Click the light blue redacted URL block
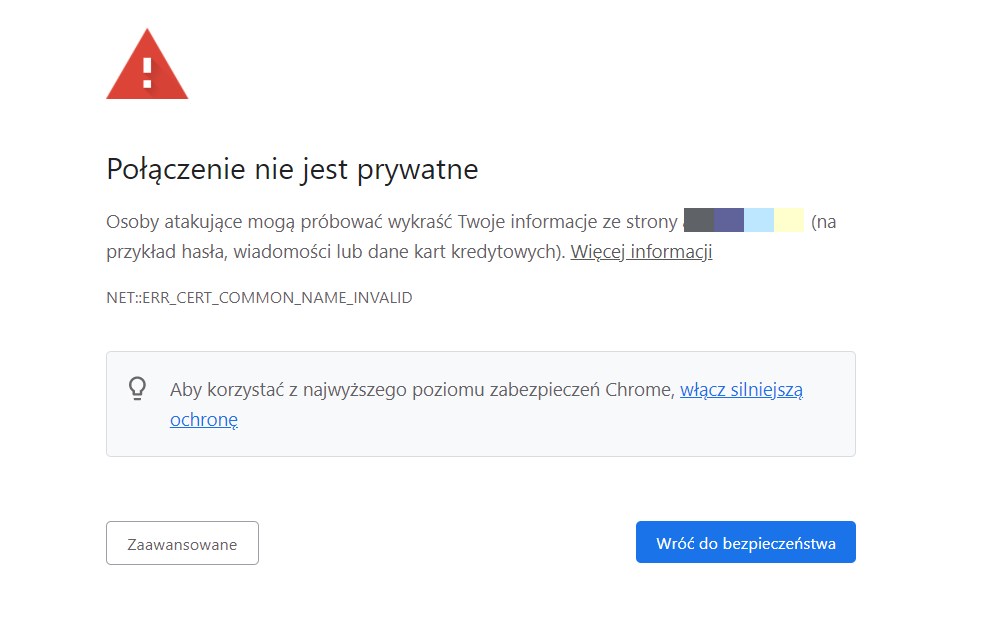This screenshot has height=635, width=984. pyautogui.click(x=759, y=221)
